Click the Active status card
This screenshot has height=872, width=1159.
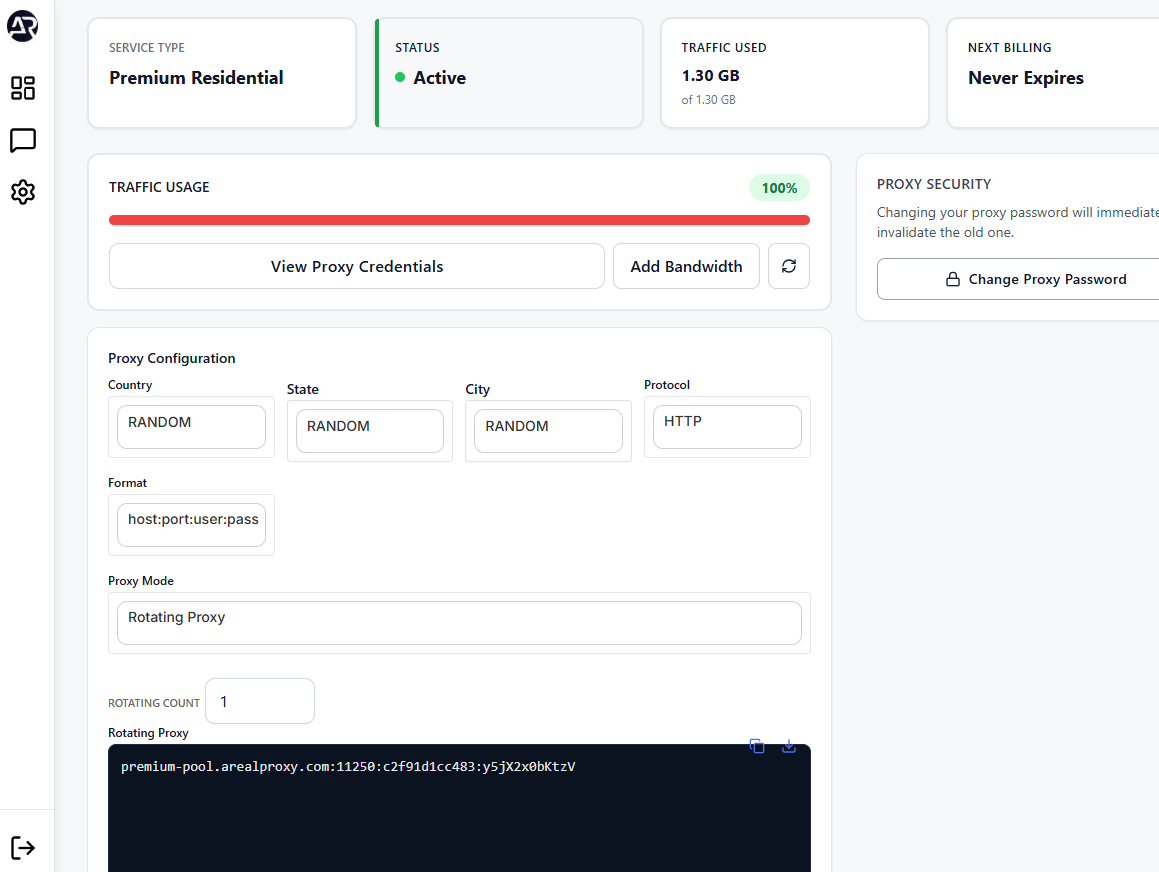point(509,72)
